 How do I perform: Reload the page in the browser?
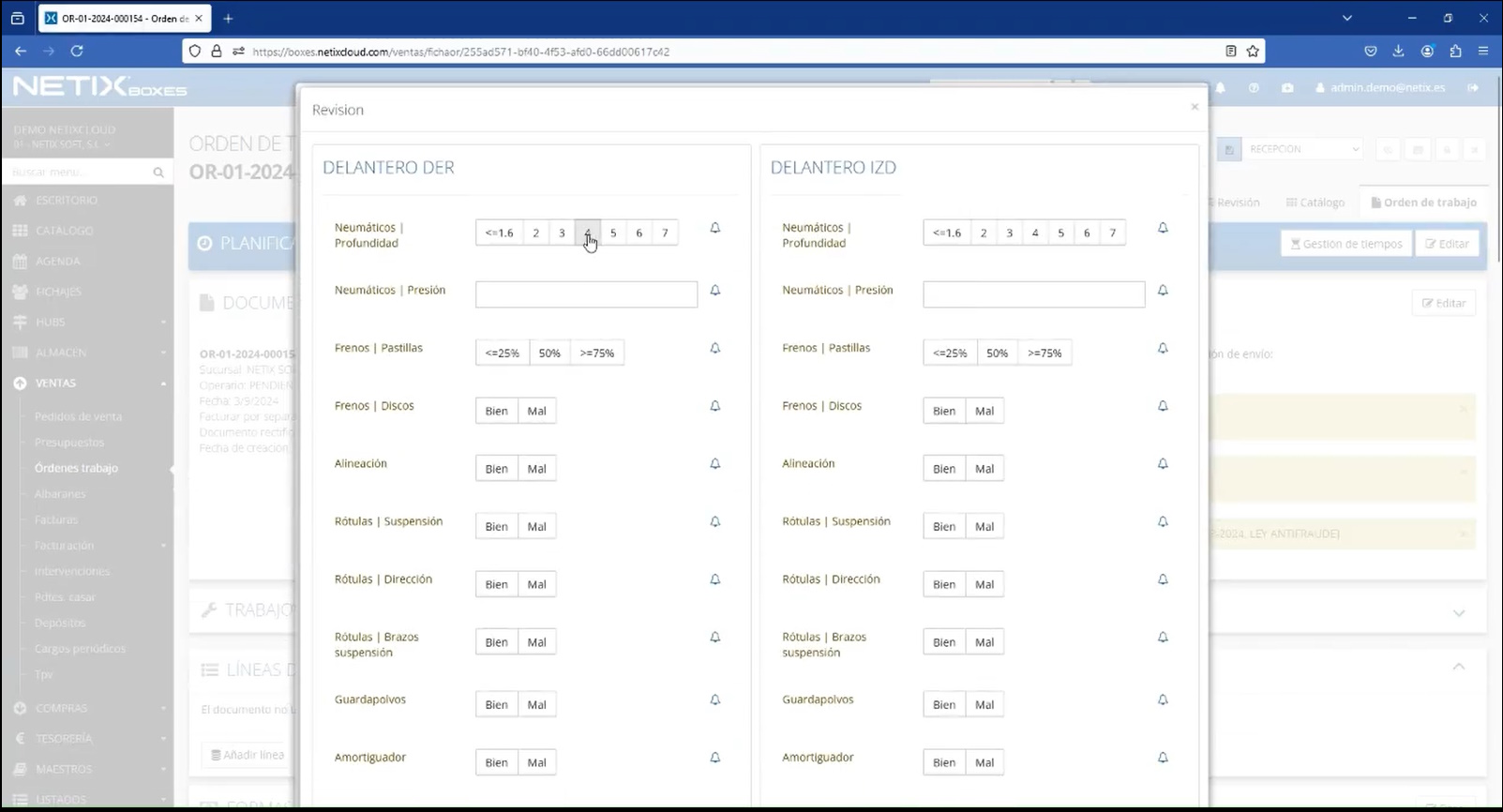point(77,51)
